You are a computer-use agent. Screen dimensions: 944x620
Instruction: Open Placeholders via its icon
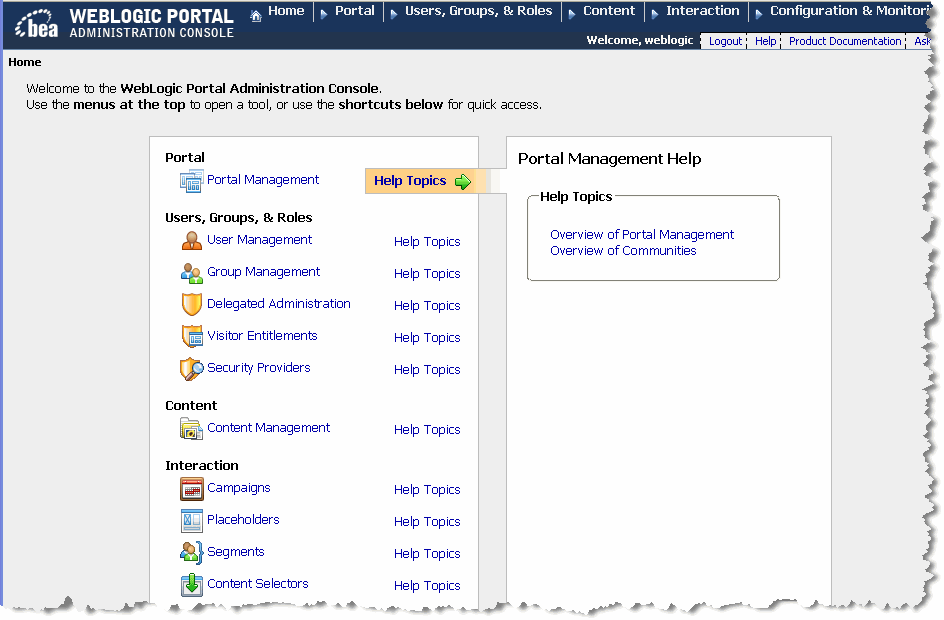pos(191,521)
